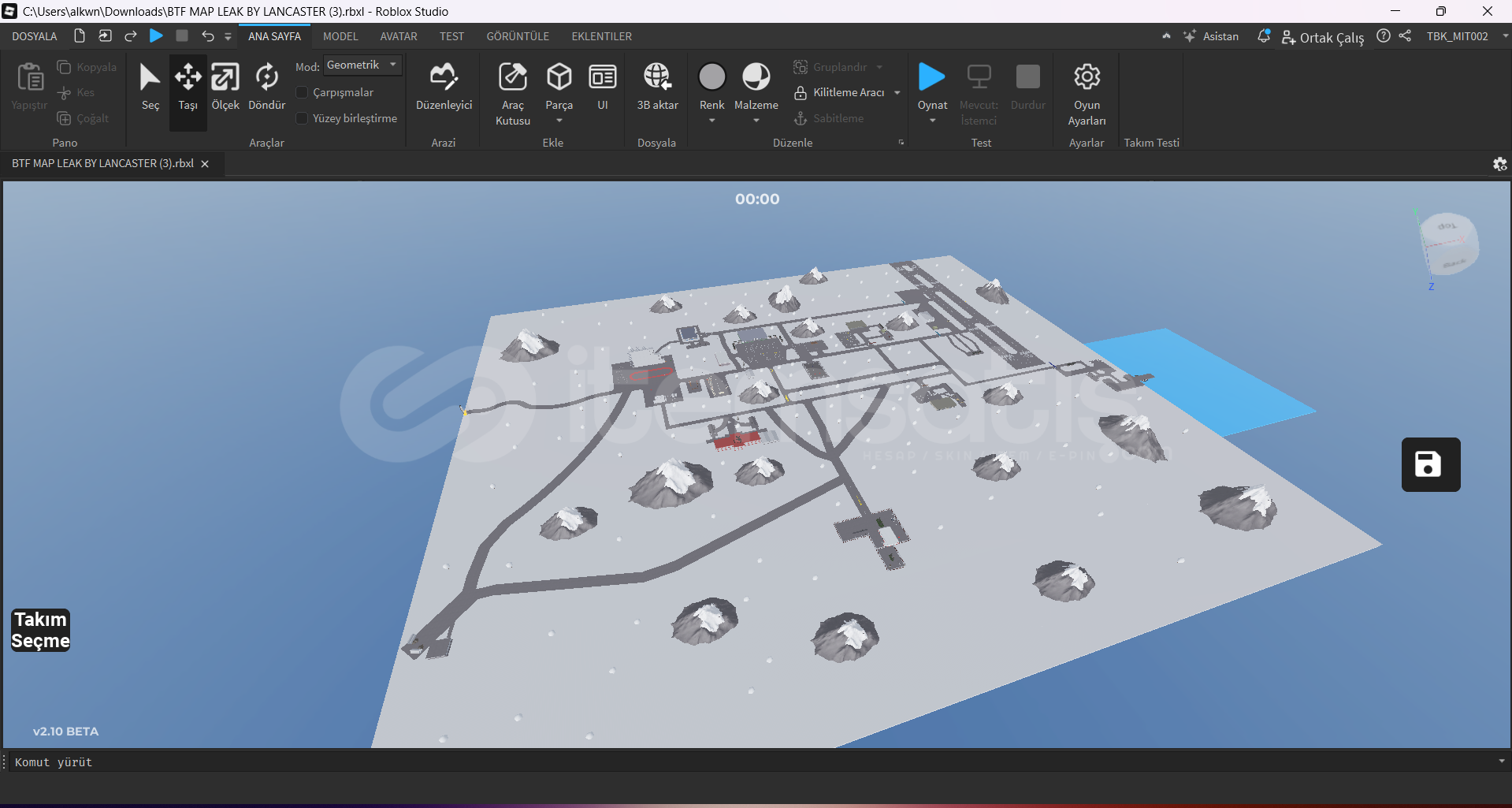The width and height of the screenshot is (1512, 808).
Task: Click Kopyala copy button
Action: [x=87, y=67]
